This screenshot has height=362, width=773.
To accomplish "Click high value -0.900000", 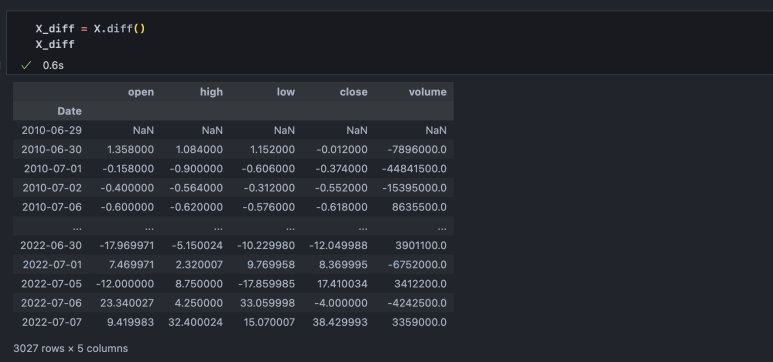I will (x=196, y=169).
